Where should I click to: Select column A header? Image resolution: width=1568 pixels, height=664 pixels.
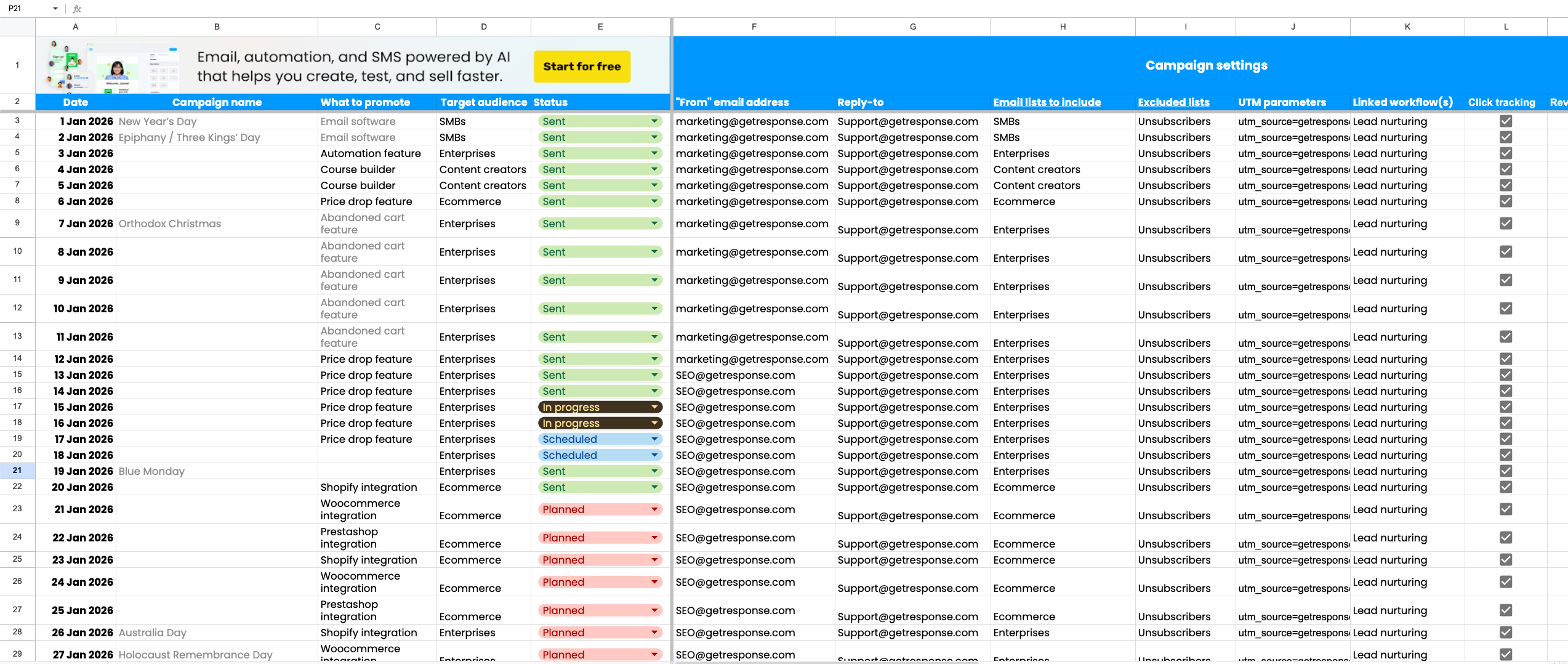[x=75, y=26]
